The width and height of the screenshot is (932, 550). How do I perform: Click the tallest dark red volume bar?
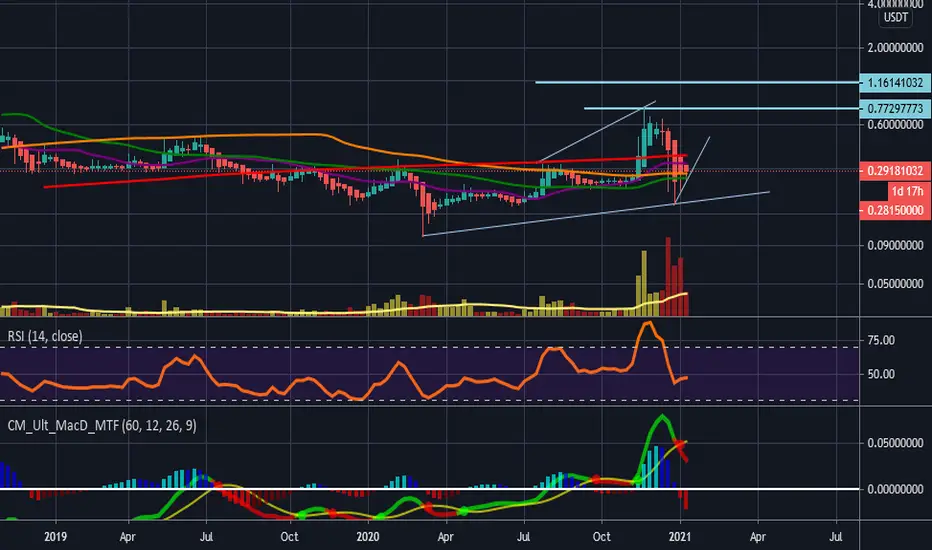(668, 276)
